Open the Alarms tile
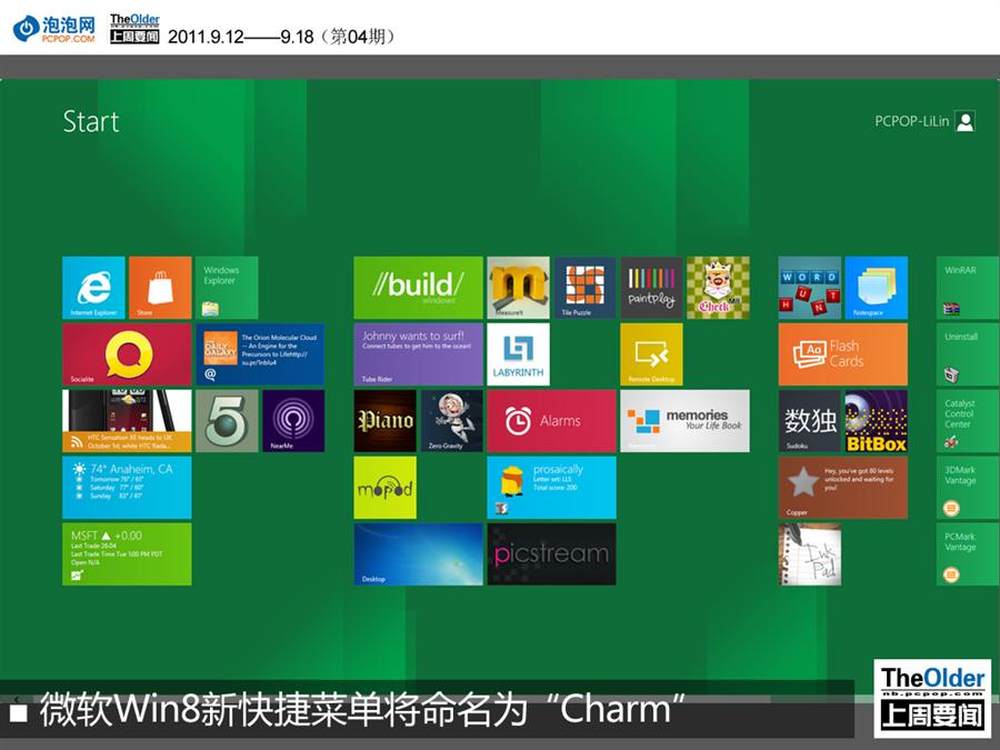Screen dimensions: 1000x750 click(x=552, y=421)
